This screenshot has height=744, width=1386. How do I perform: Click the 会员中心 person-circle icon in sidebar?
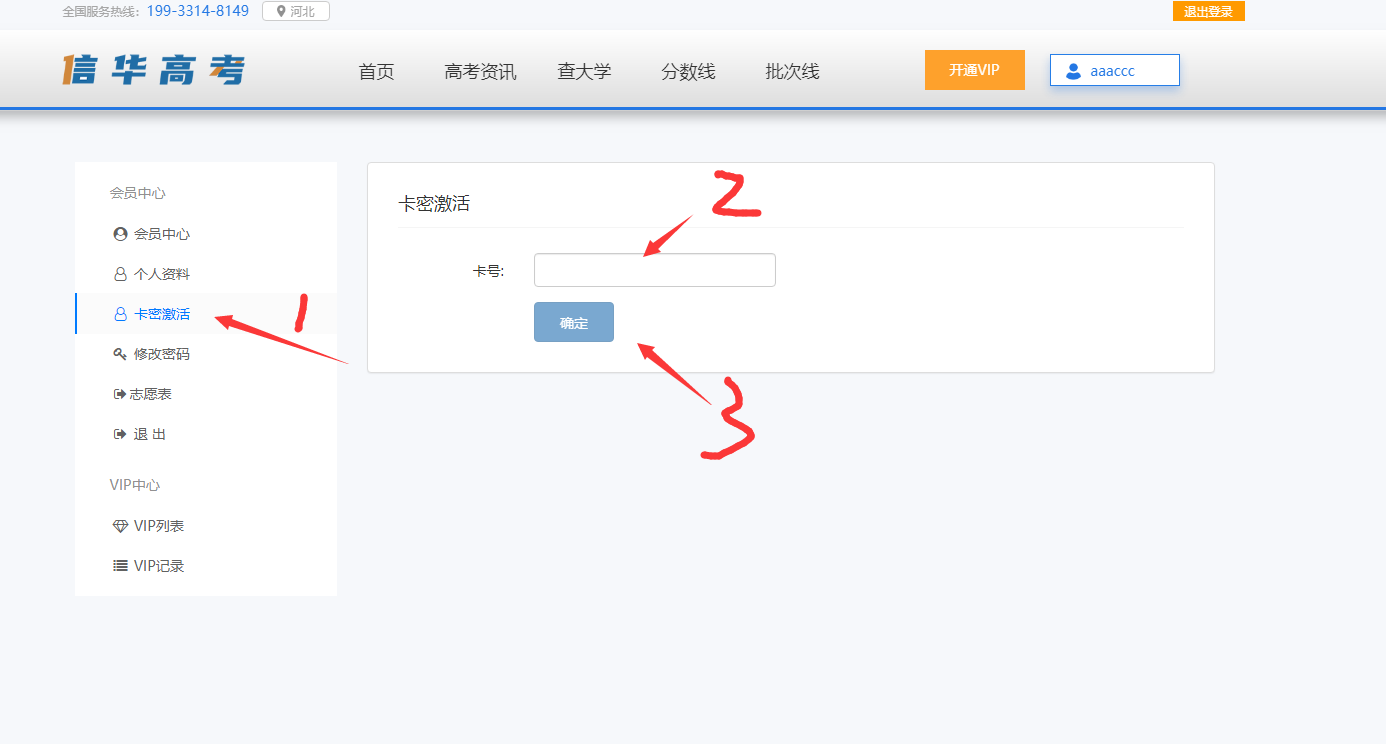pos(121,234)
